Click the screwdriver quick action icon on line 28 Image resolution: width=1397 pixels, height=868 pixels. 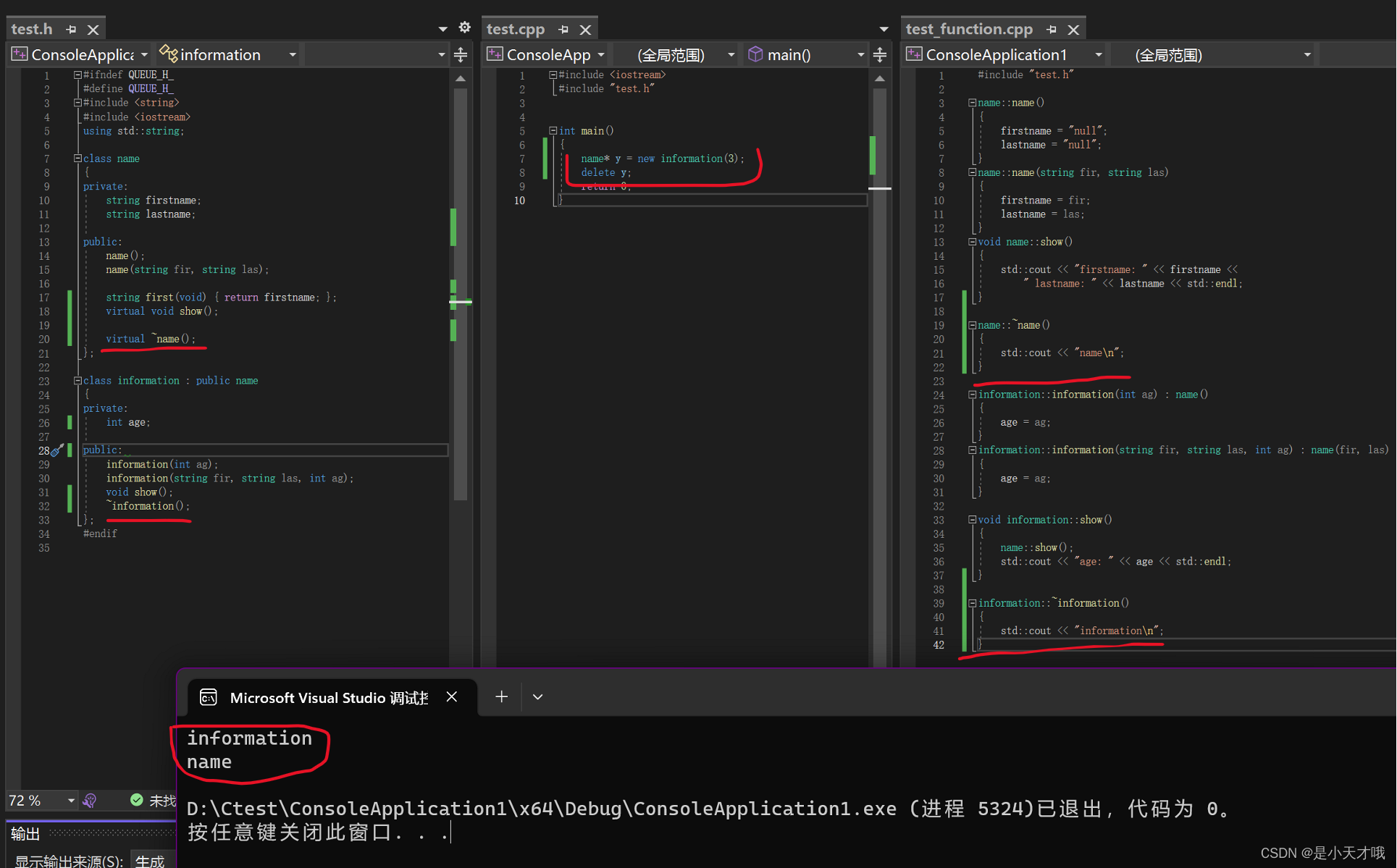pos(58,450)
